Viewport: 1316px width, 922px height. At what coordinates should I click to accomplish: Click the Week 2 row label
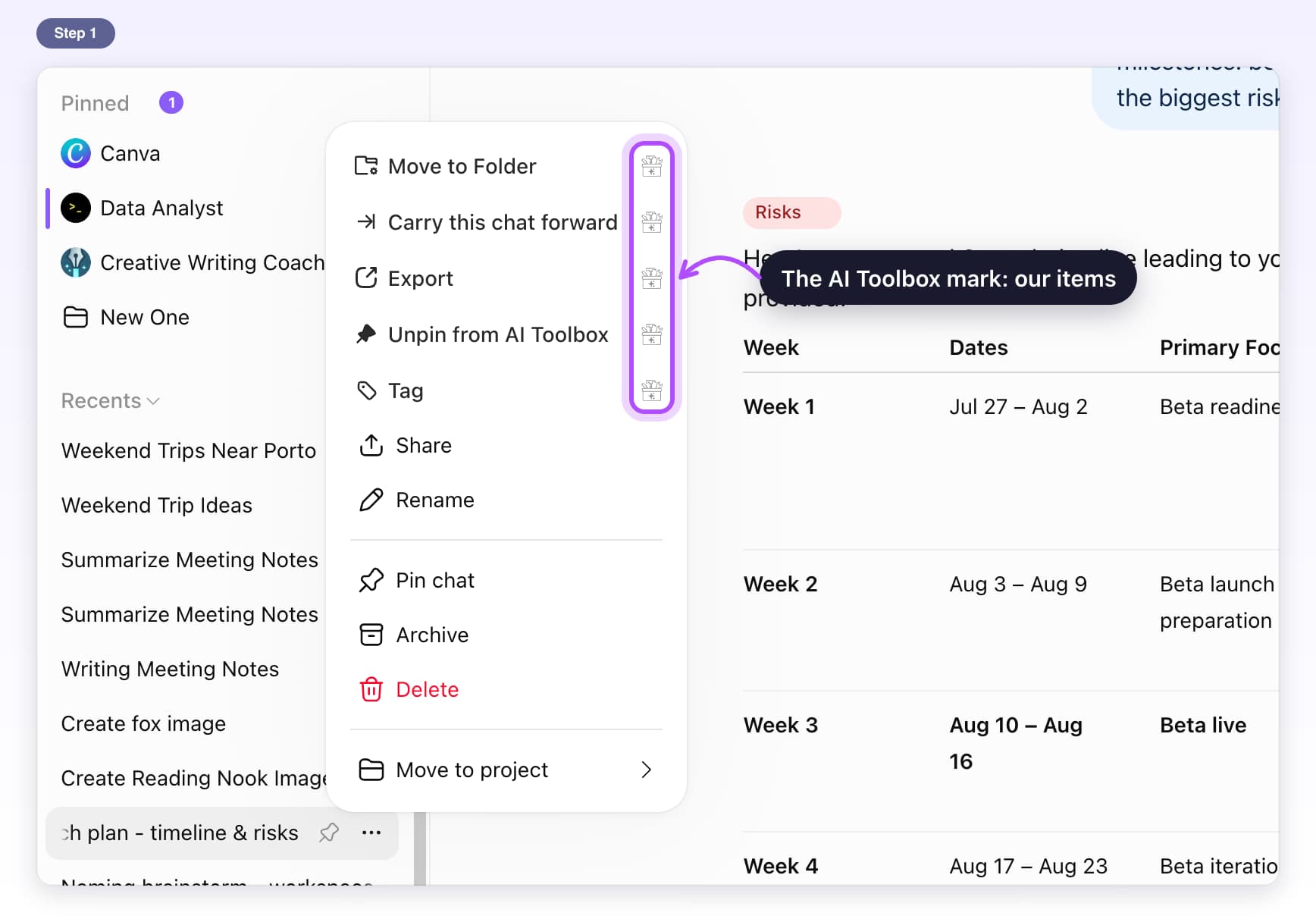pos(781,584)
